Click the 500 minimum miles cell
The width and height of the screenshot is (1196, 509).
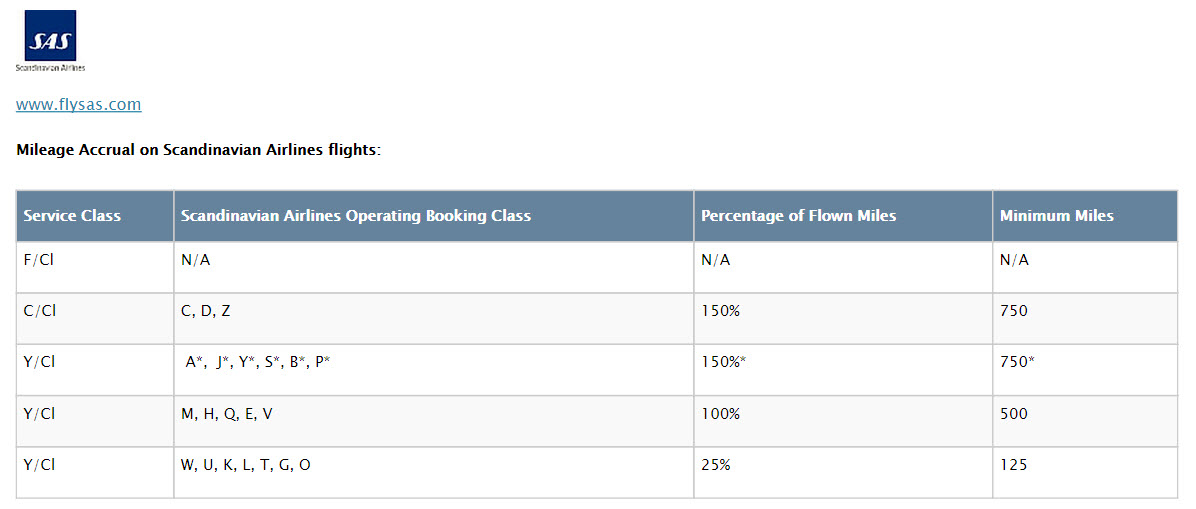pos(1014,414)
